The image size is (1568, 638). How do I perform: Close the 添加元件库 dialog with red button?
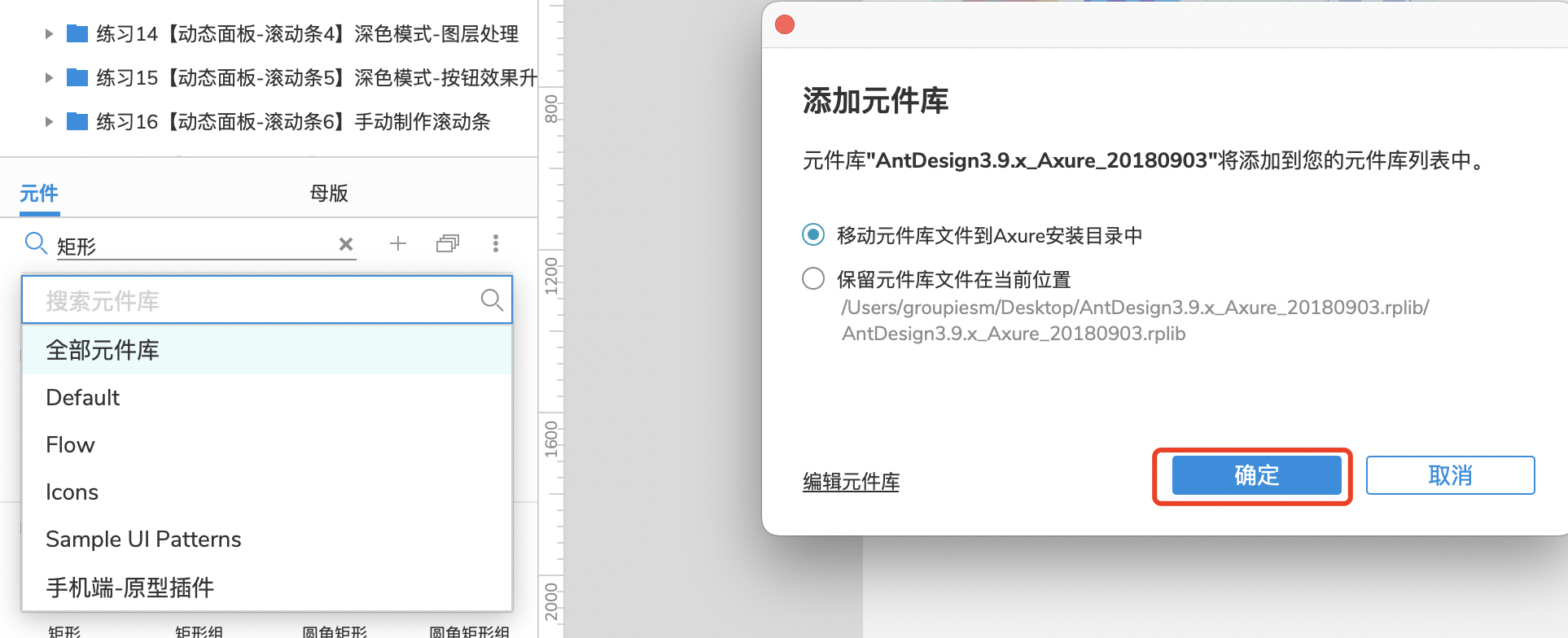(785, 24)
